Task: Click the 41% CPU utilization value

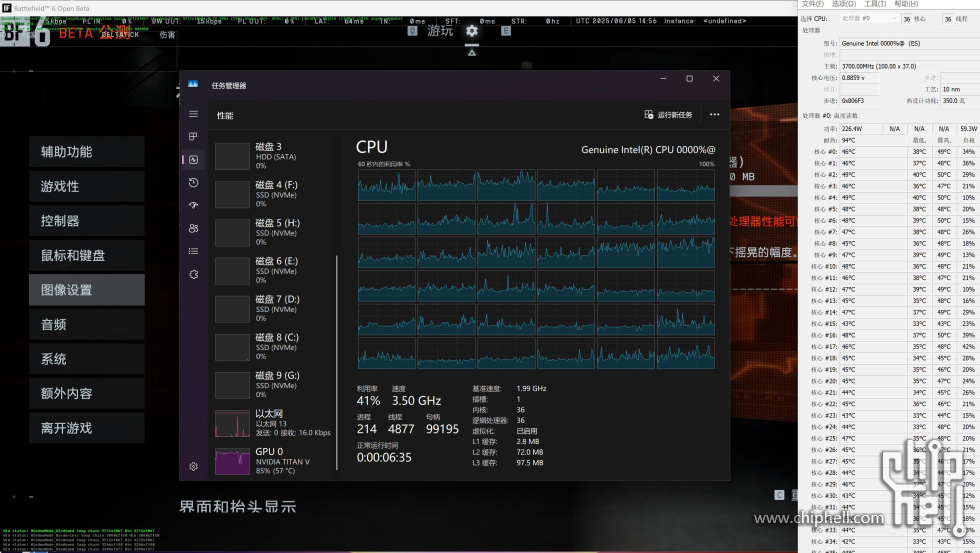Action: point(368,401)
